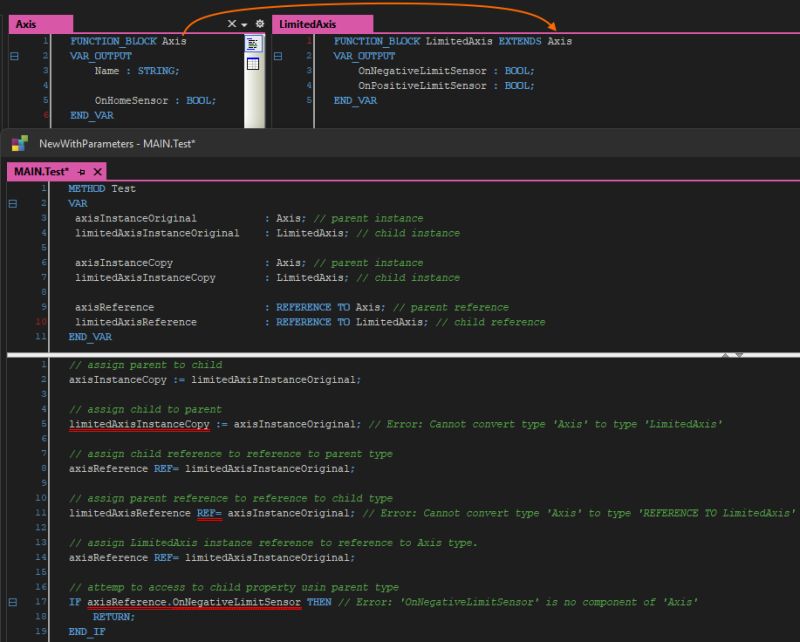Click the '// assign child to parent' comment

click(x=145, y=409)
